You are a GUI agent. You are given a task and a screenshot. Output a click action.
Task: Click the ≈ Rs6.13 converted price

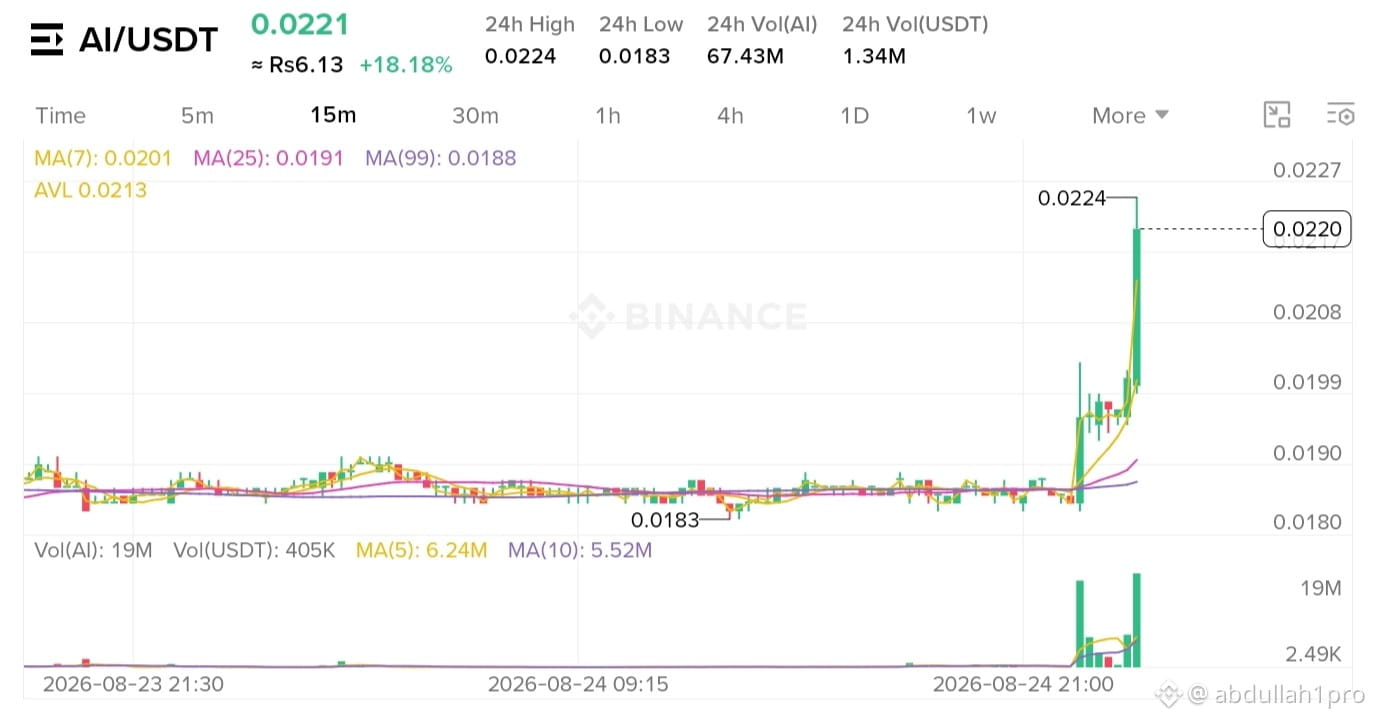coord(296,65)
